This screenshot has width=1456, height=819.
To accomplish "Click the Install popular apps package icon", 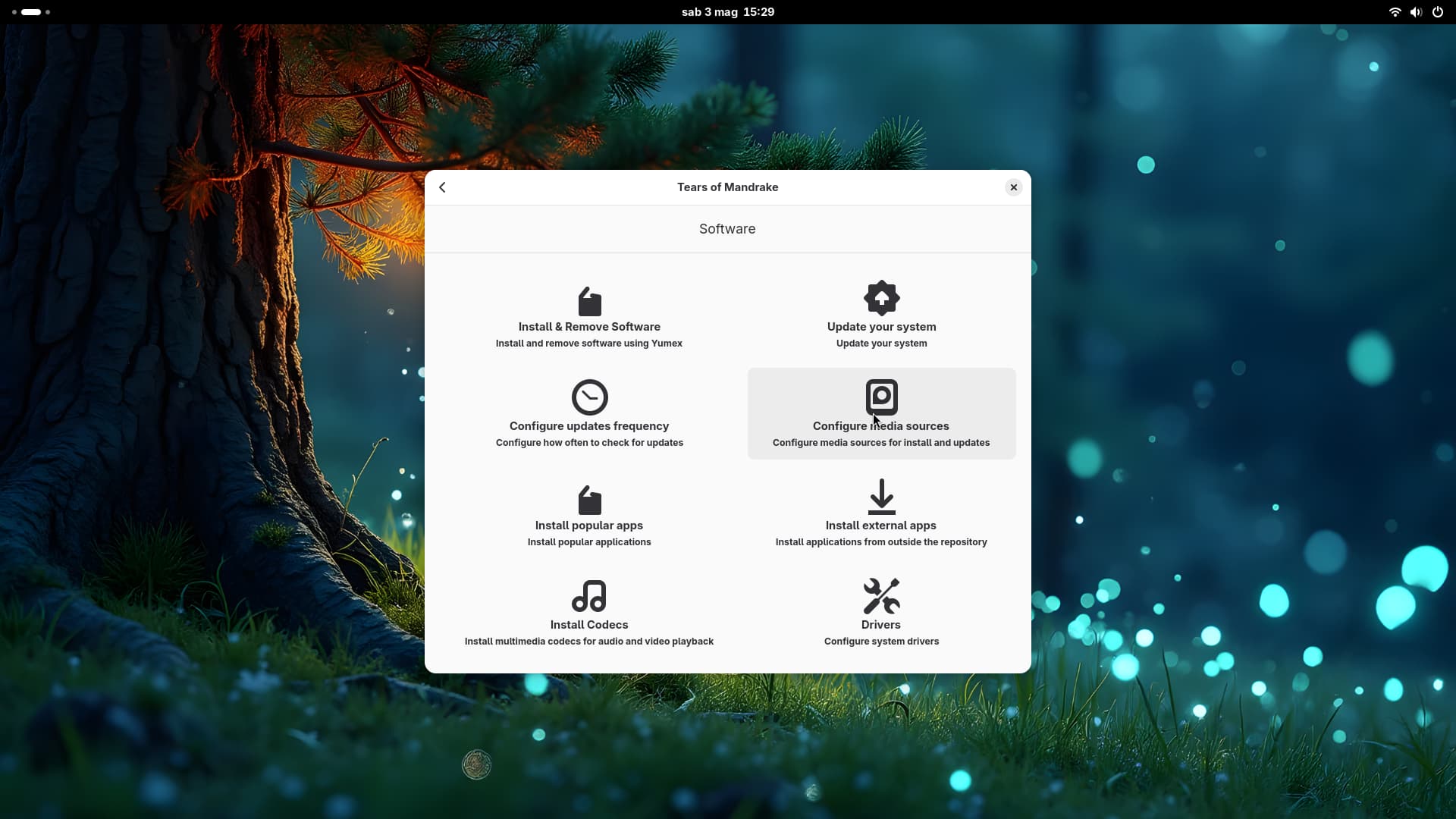I will [589, 500].
